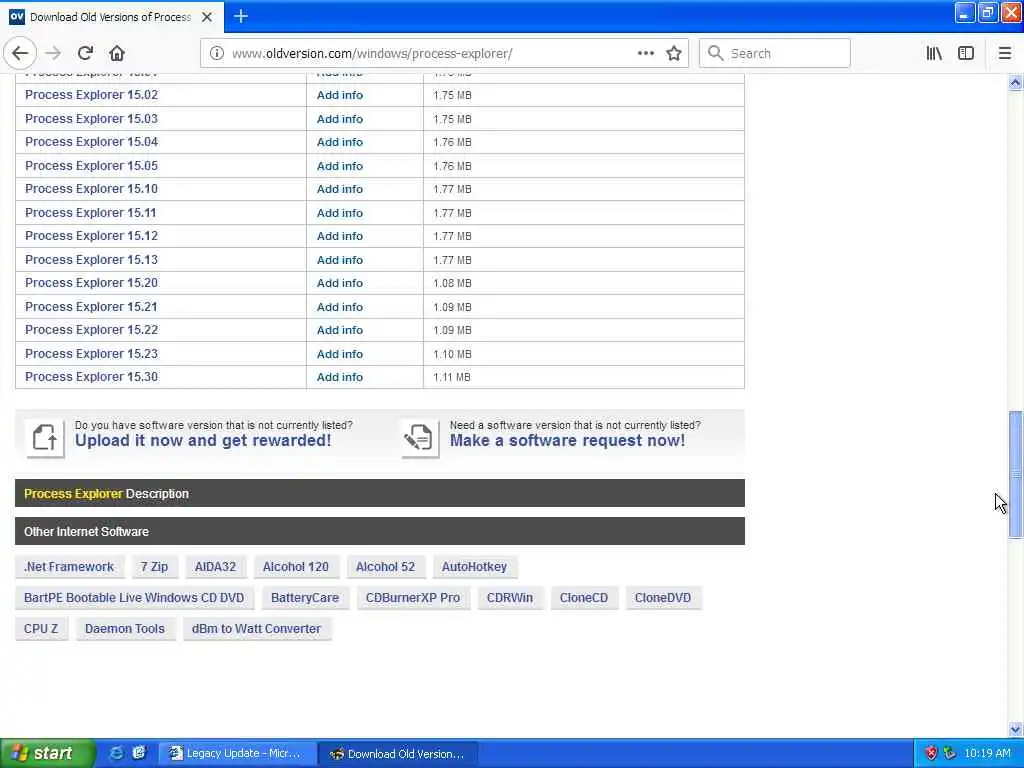Click the second quick launch icon
The image size is (1024, 768).
[x=139, y=753]
